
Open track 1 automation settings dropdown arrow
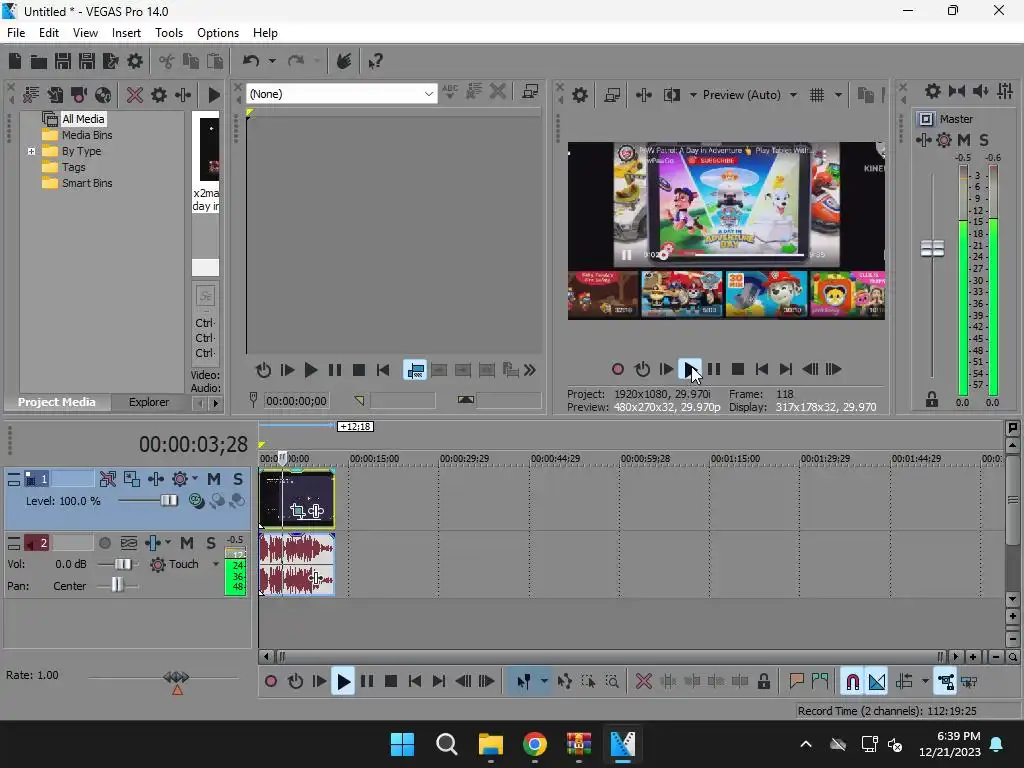[195, 479]
